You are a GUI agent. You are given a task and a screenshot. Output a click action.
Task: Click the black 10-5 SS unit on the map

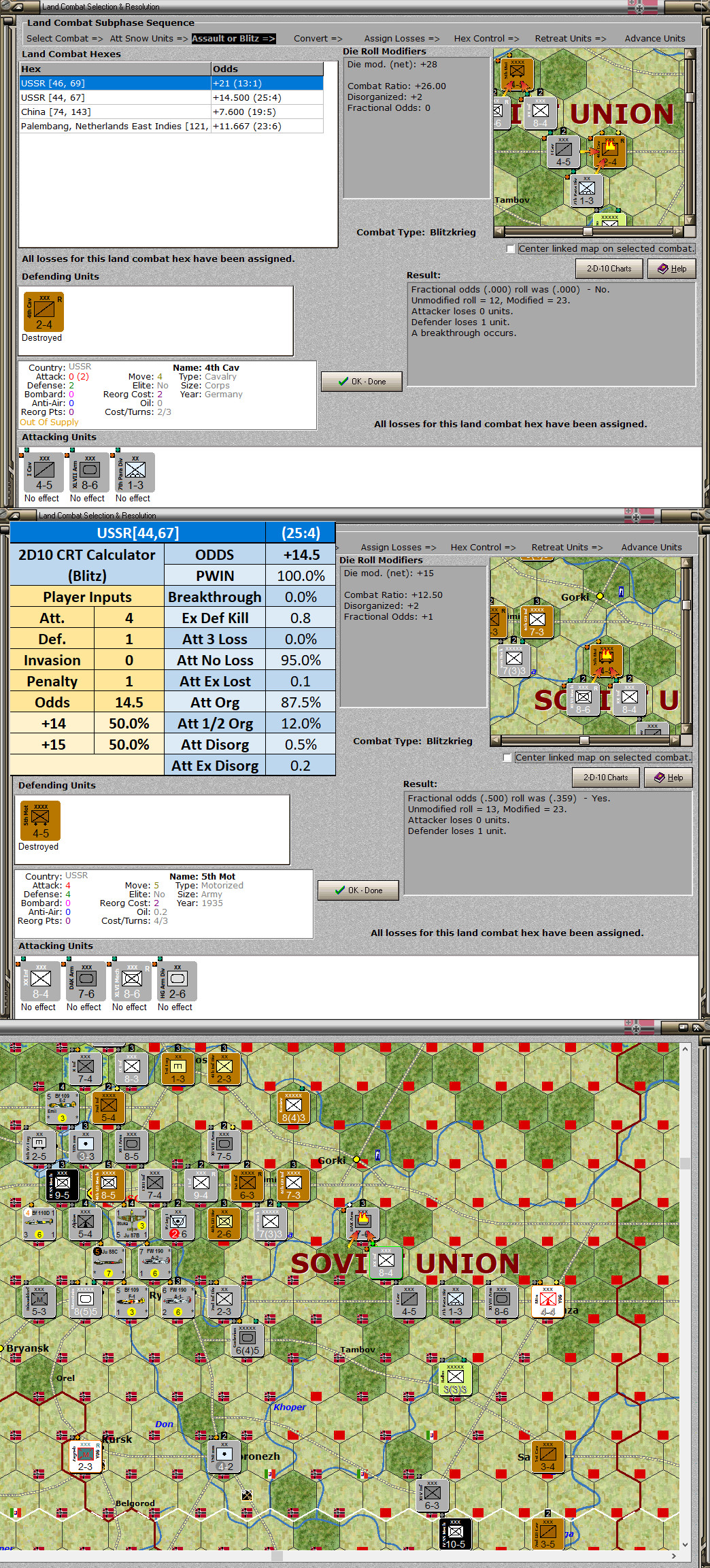pos(456,1534)
